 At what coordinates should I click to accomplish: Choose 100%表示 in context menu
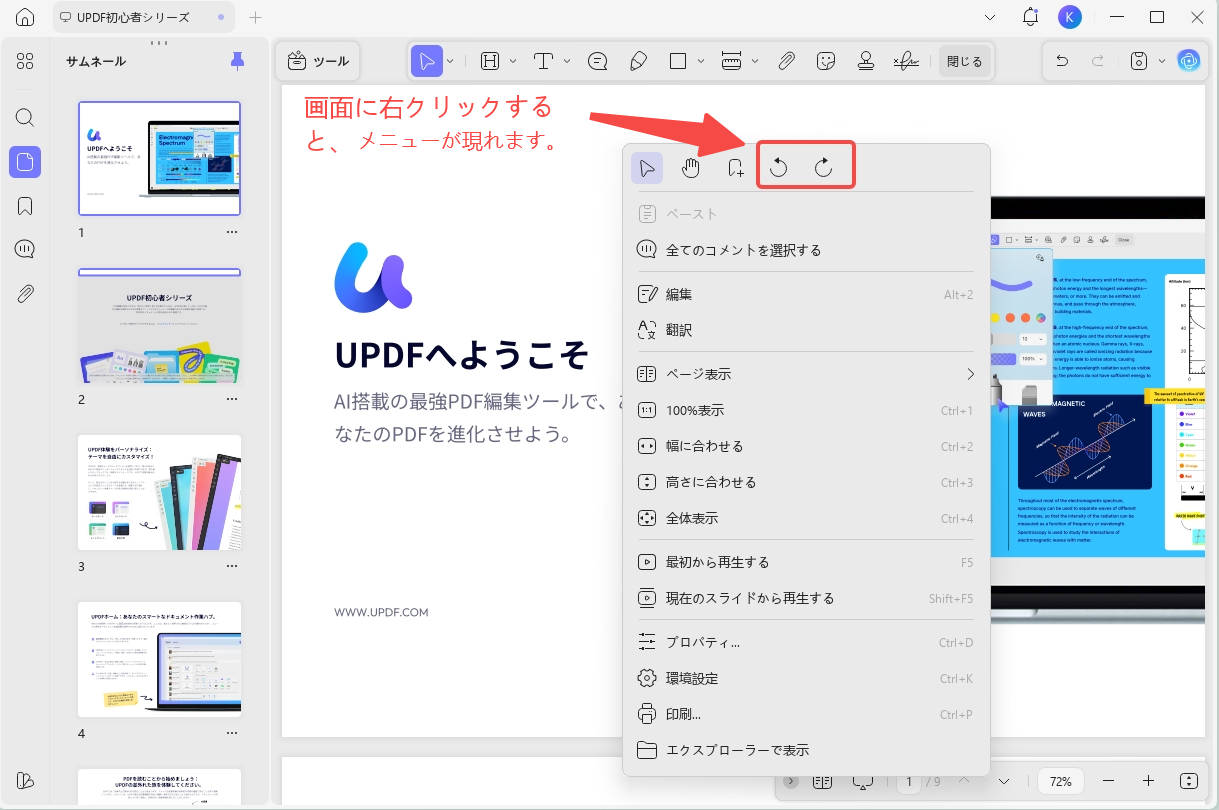click(806, 410)
